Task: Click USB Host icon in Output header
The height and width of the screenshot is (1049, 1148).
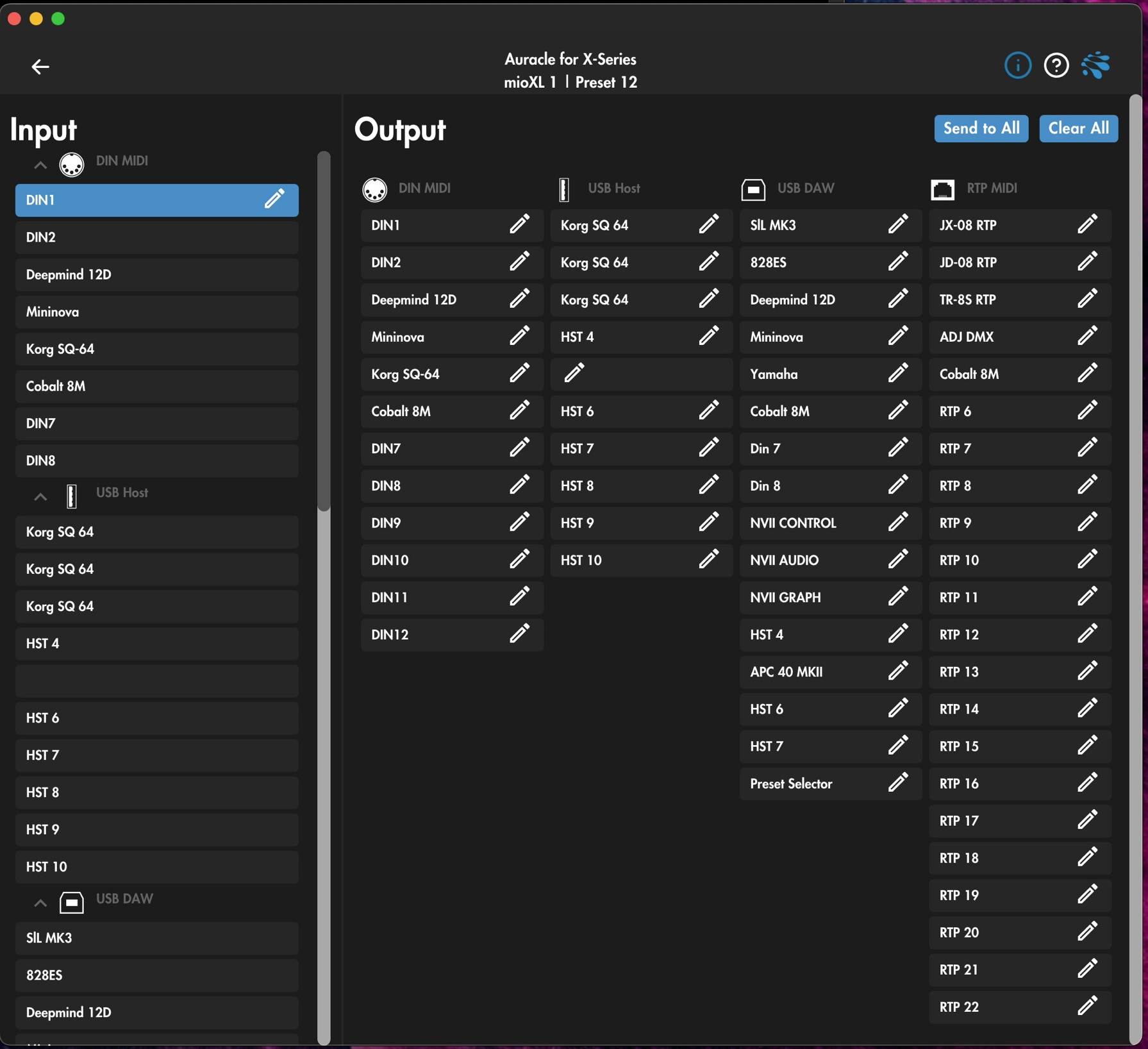Action: click(564, 189)
